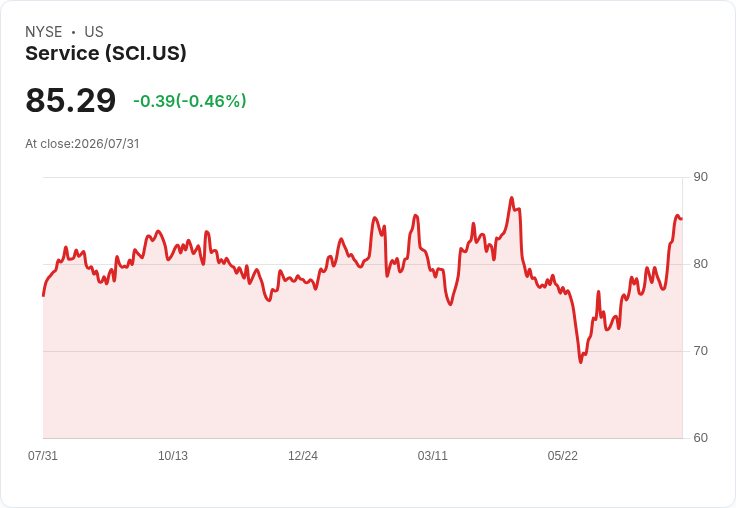Click the chart's lowest dip below 70
The width and height of the screenshot is (736, 508).
point(581,362)
